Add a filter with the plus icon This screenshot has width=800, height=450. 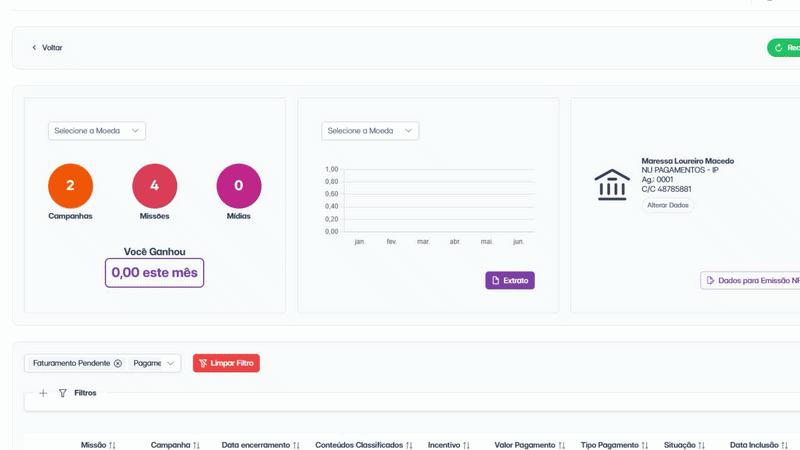[43, 393]
